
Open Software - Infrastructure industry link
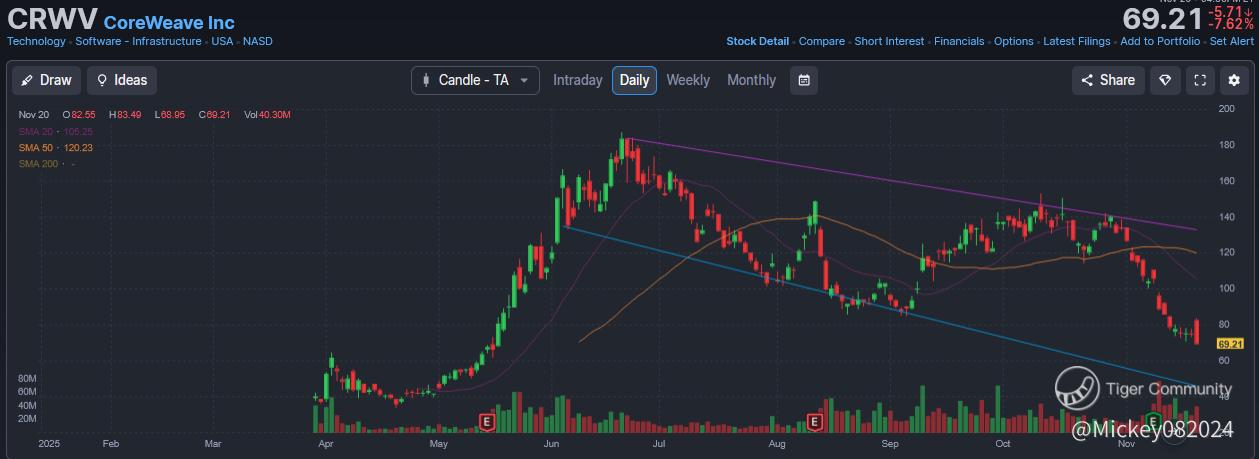[139, 42]
